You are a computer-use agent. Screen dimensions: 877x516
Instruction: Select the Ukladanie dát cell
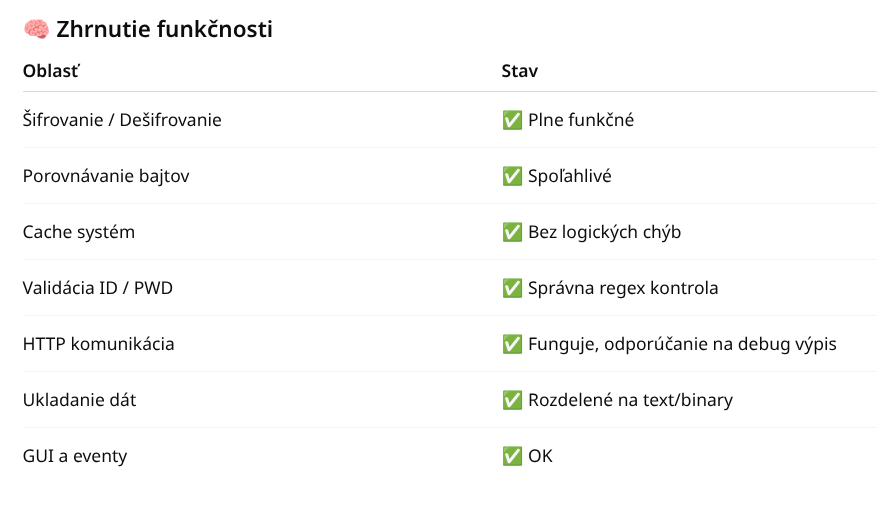(x=80, y=400)
